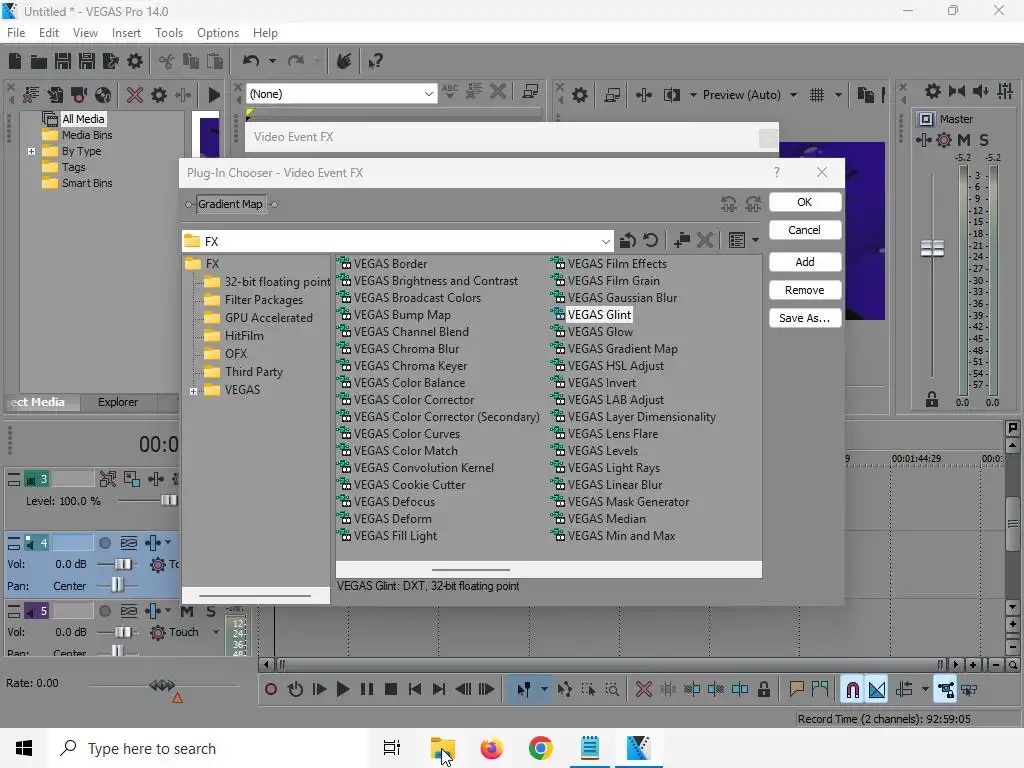Viewport: 1024px width, 768px height.
Task: Open Touch automation mode dropdown on track 5
Action: click(x=216, y=632)
